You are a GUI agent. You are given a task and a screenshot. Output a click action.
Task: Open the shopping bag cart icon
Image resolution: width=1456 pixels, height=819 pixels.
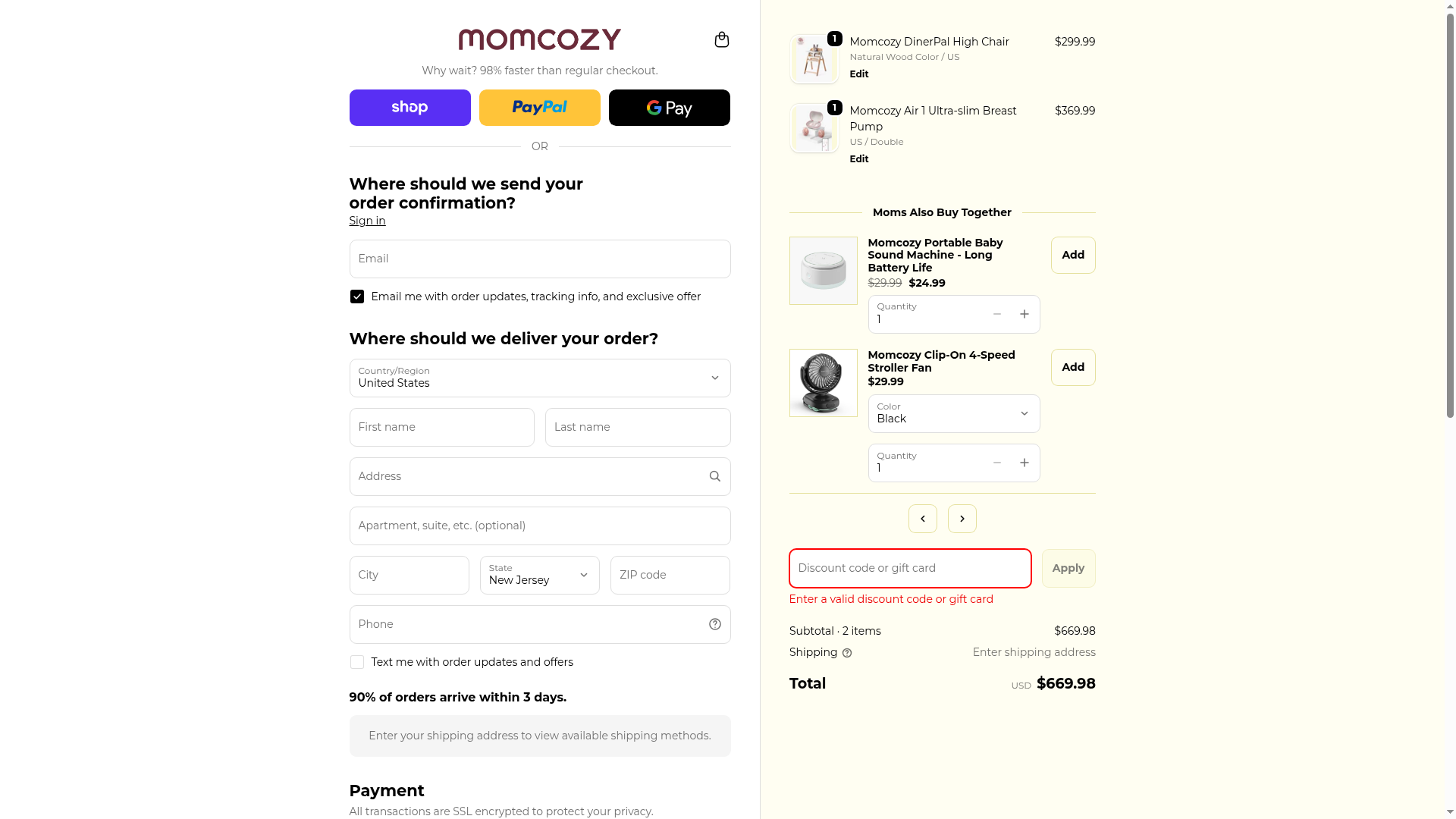click(x=722, y=39)
